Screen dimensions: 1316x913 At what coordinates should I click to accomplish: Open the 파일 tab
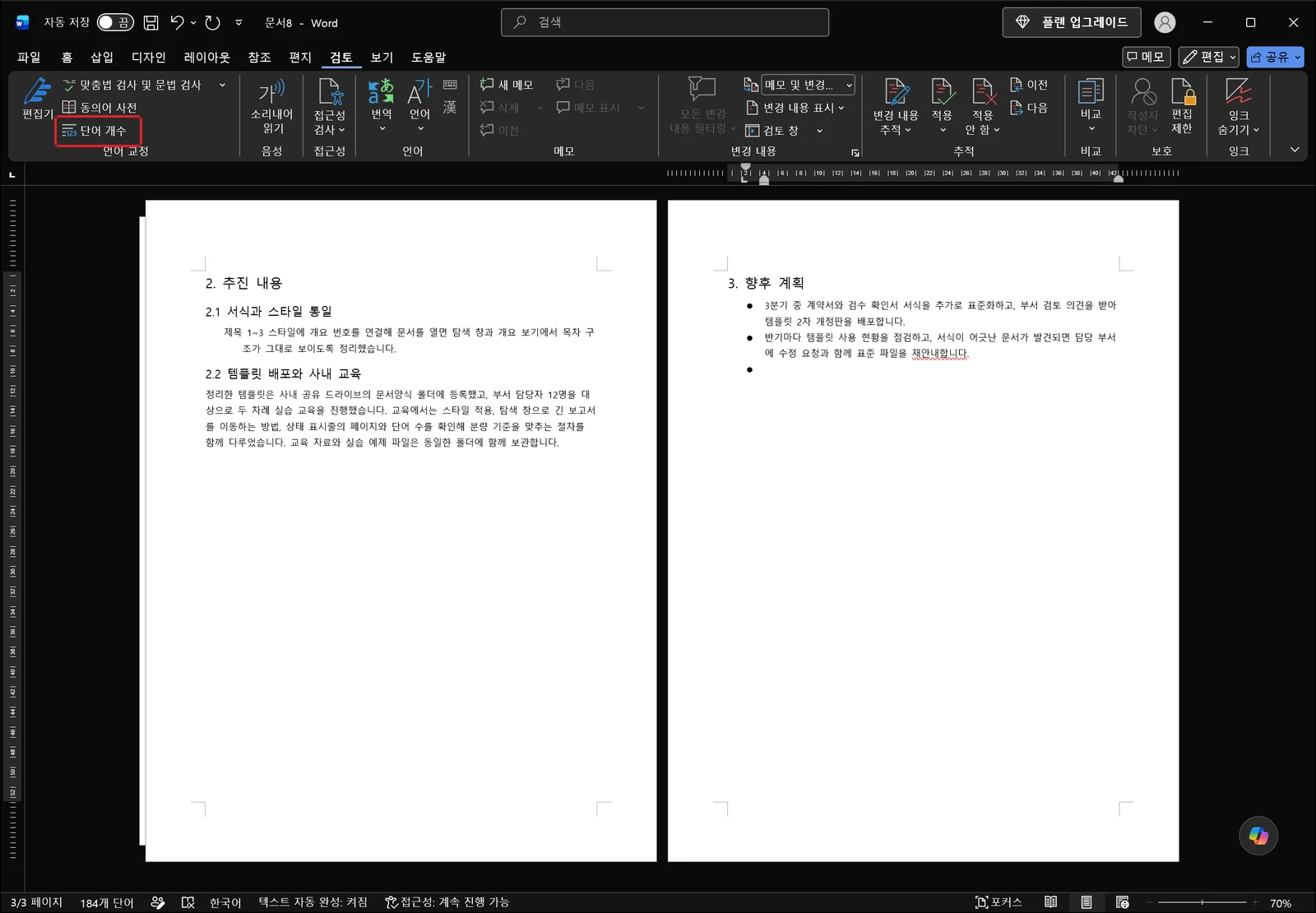coord(29,57)
